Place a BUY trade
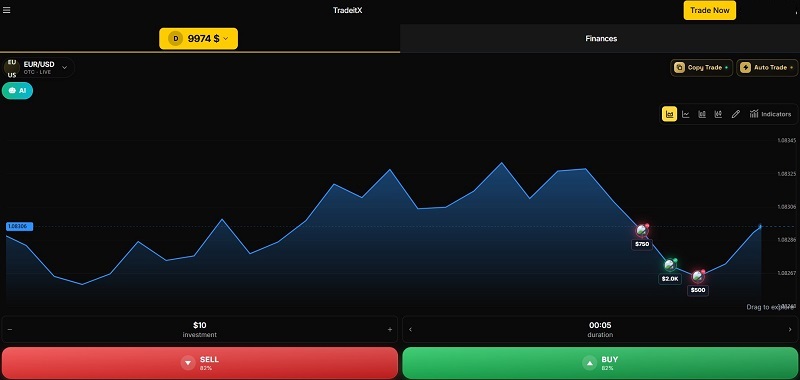This screenshot has width=800, height=380. pos(600,363)
